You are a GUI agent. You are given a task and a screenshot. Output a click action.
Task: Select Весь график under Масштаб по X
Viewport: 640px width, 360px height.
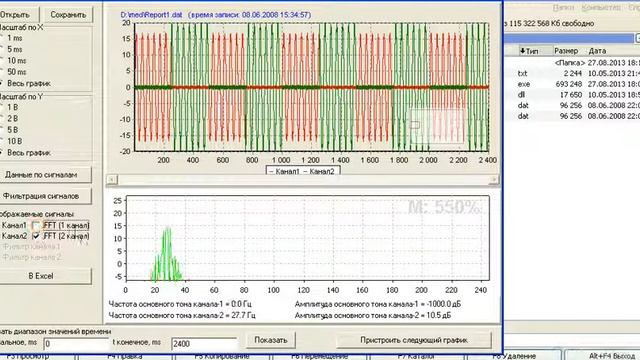coord(25,84)
